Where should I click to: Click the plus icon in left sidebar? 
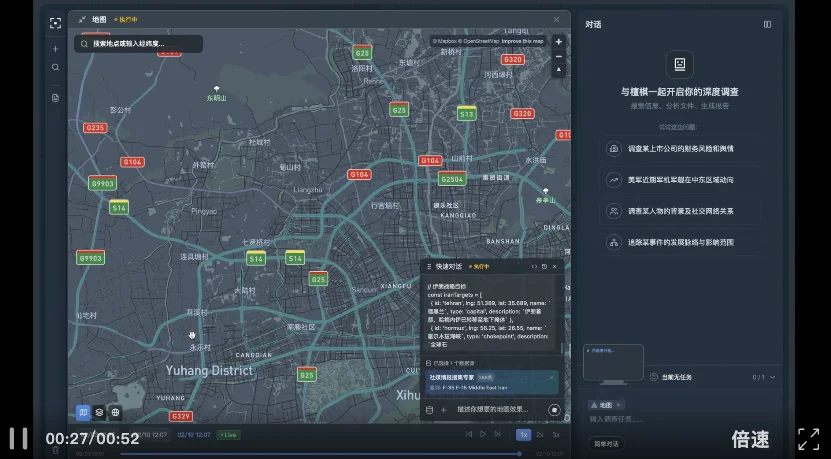pos(55,48)
